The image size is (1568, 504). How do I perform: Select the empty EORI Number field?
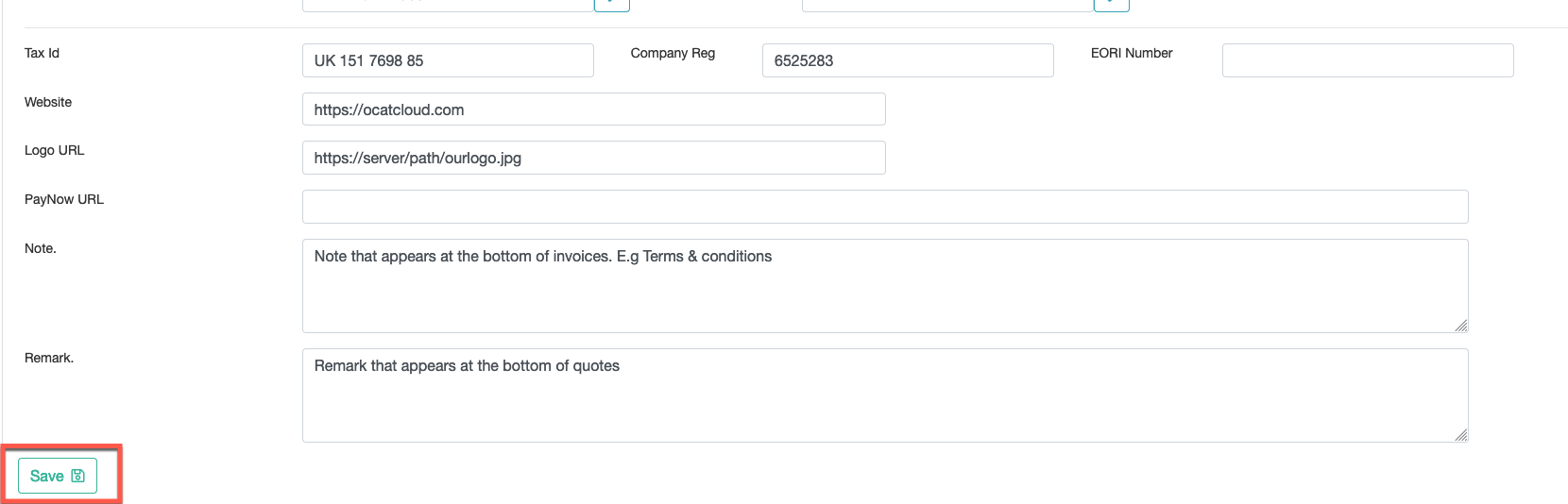click(x=1367, y=60)
